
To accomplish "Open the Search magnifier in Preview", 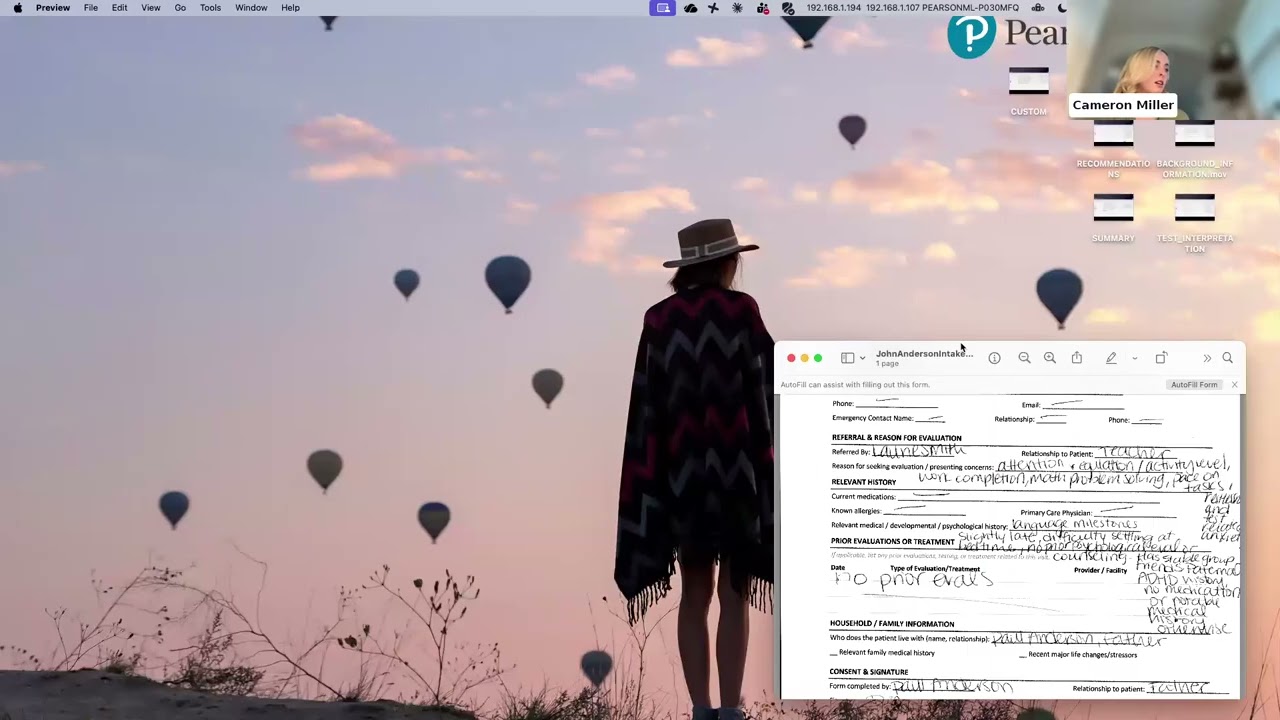I will (1228, 358).
